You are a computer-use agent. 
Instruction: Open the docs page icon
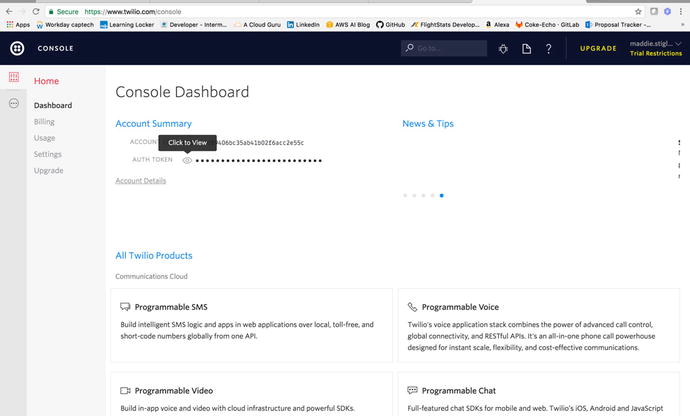point(526,48)
